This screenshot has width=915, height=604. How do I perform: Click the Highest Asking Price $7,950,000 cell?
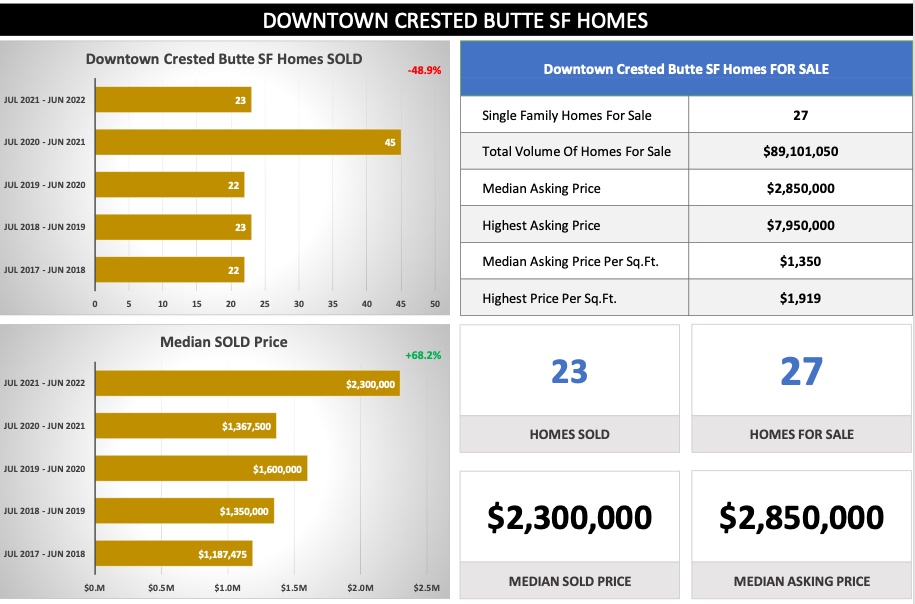(x=799, y=225)
